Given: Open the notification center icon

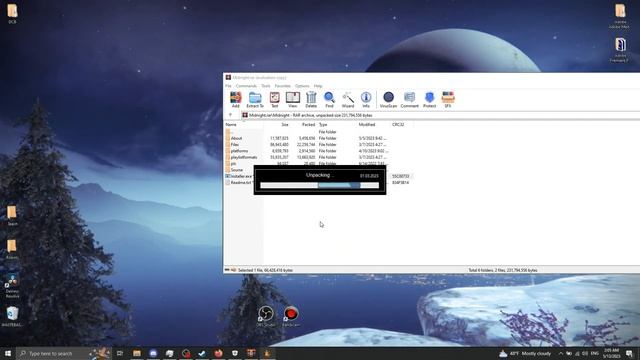Looking at the screenshot, I should point(629,353).
